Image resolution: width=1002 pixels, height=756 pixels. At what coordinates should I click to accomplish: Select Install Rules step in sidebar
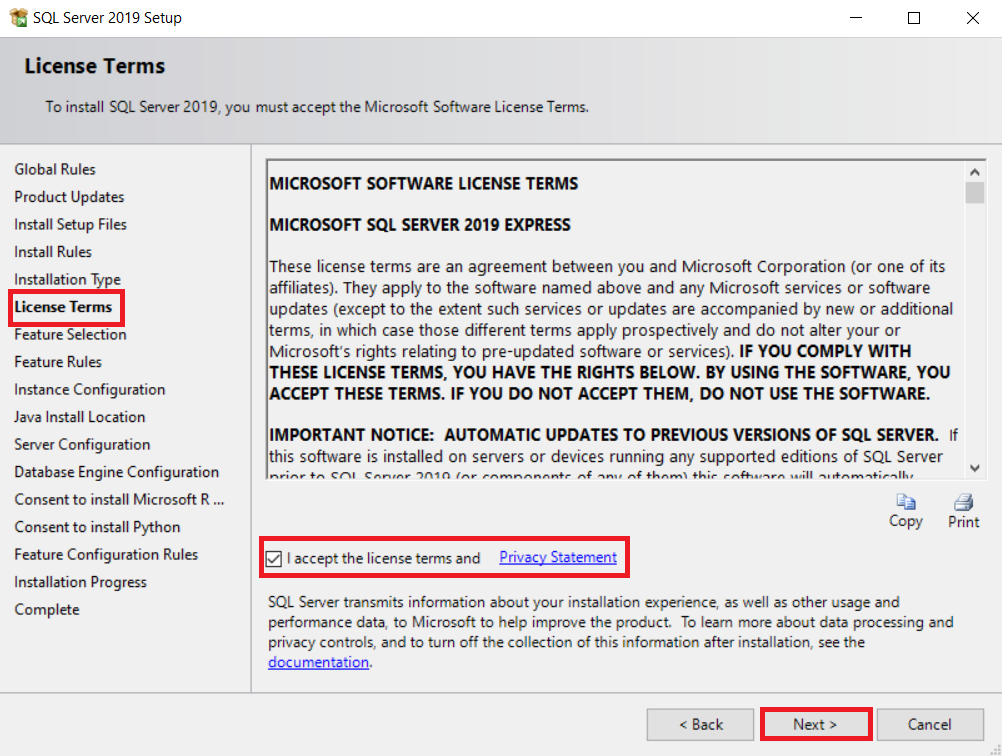pos(53,252)
